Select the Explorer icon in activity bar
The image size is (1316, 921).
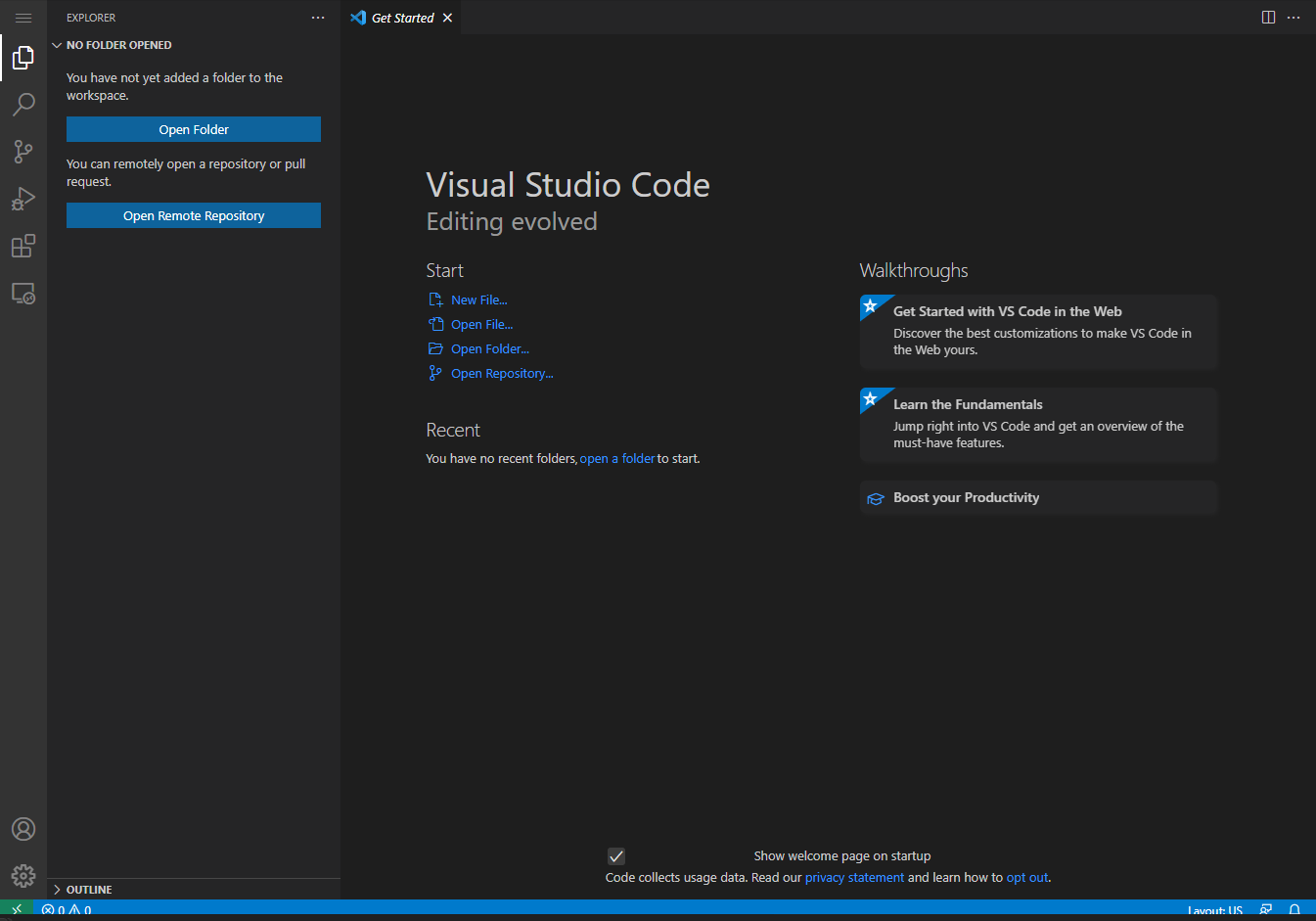click(23, 58)
